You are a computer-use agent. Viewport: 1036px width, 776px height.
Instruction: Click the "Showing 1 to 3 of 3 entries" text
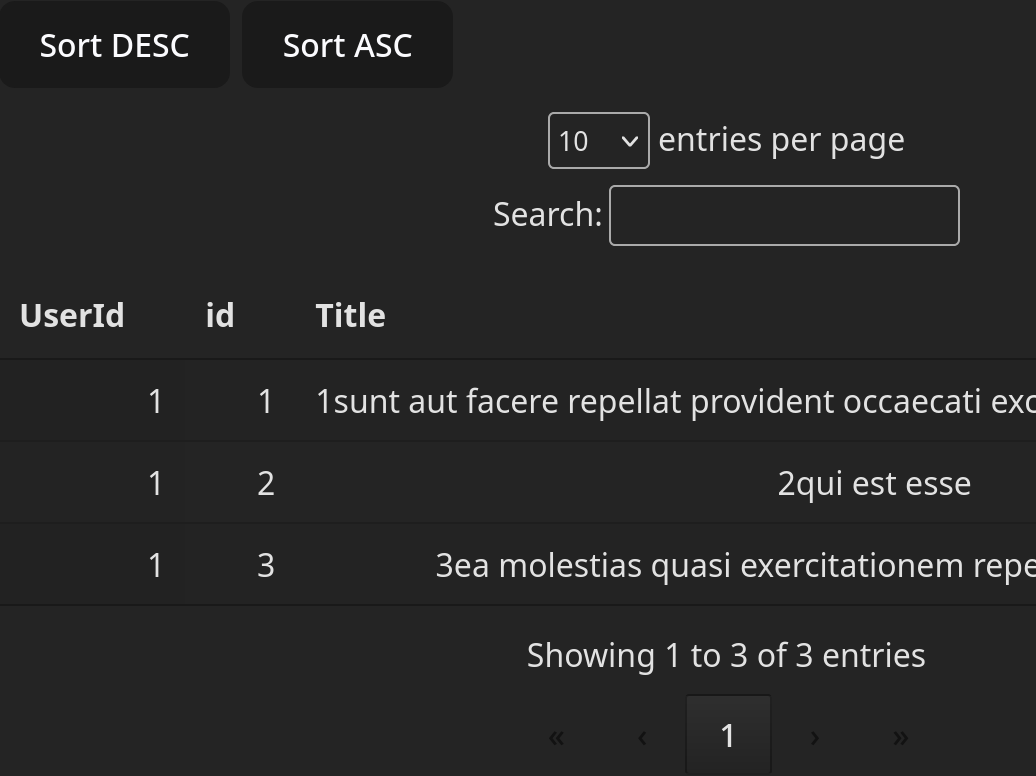pyautogui.click(x=726, y=656)
